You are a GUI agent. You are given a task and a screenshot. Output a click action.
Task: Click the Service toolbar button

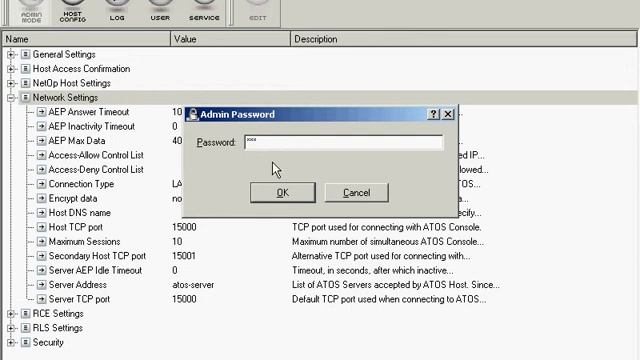click(x=204, y=12)
